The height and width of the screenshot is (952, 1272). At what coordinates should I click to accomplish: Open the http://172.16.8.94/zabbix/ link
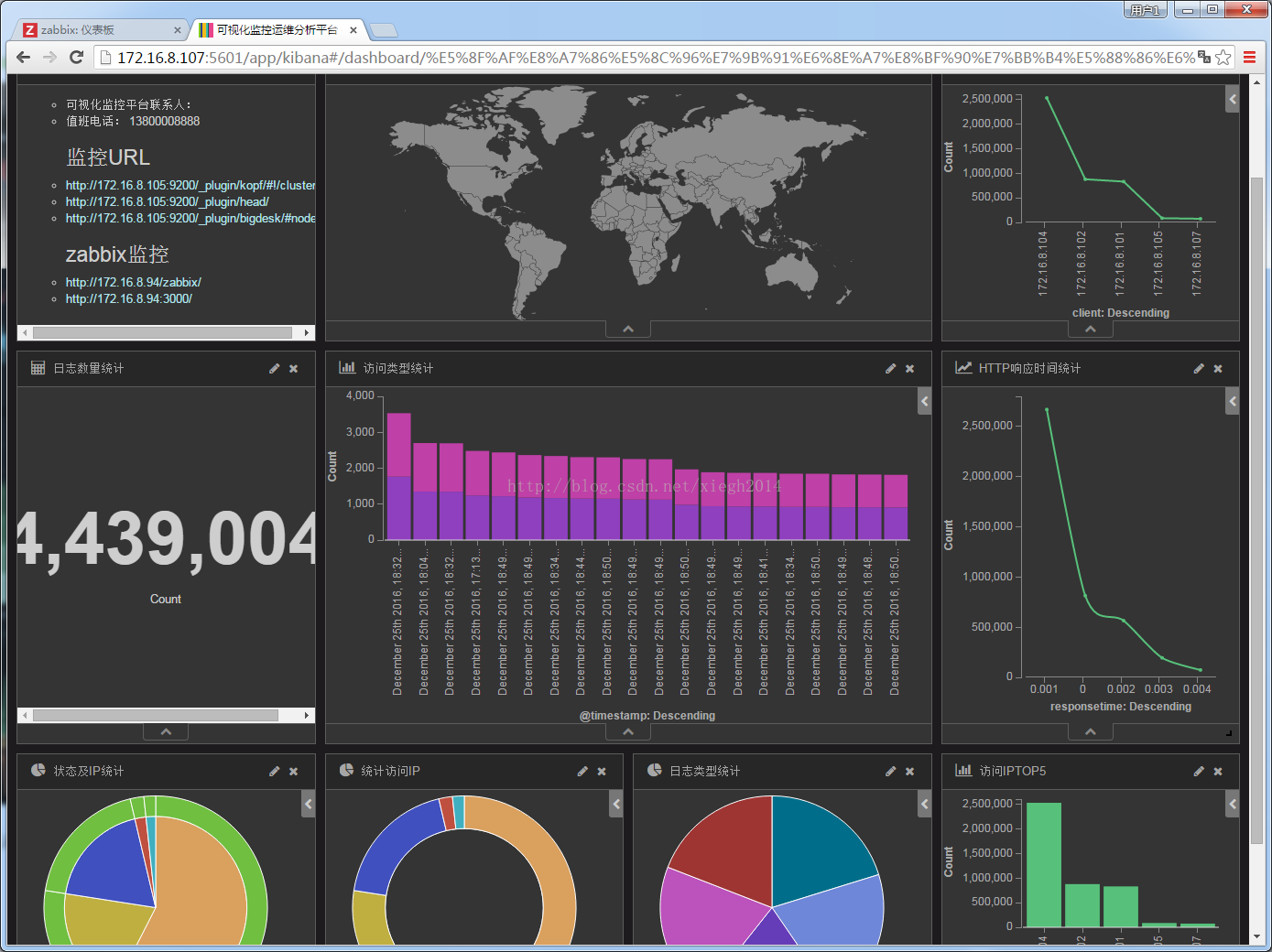(133, 283)
